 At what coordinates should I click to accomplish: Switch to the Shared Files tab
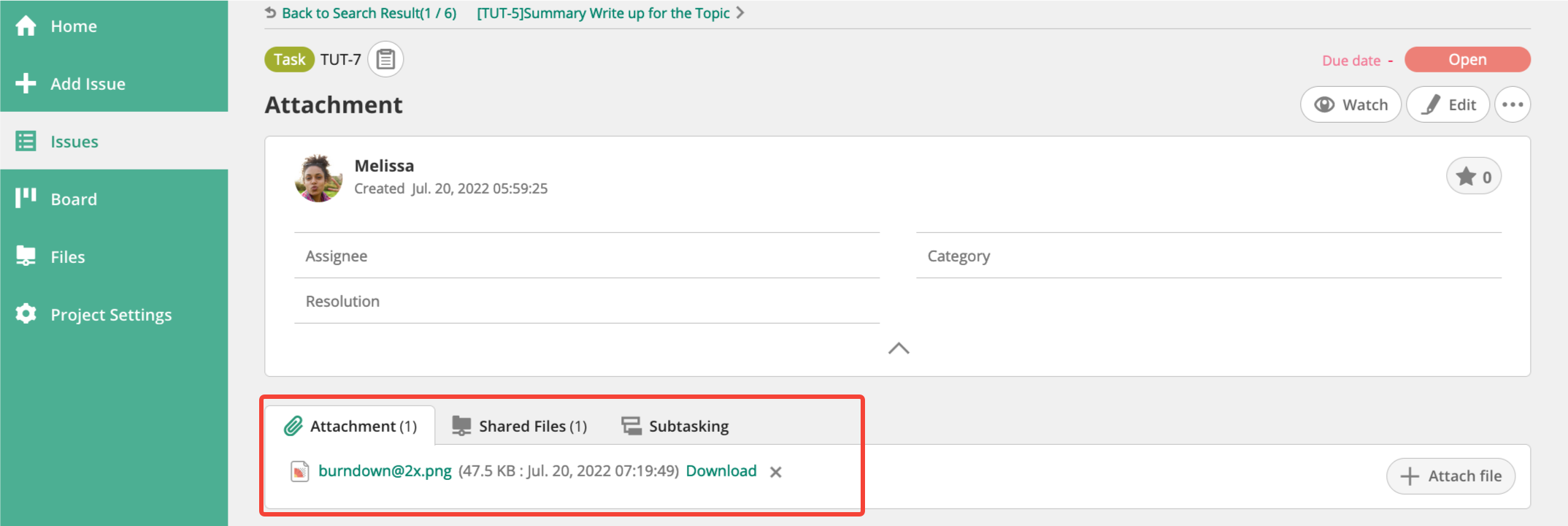(x=520, y=426)
